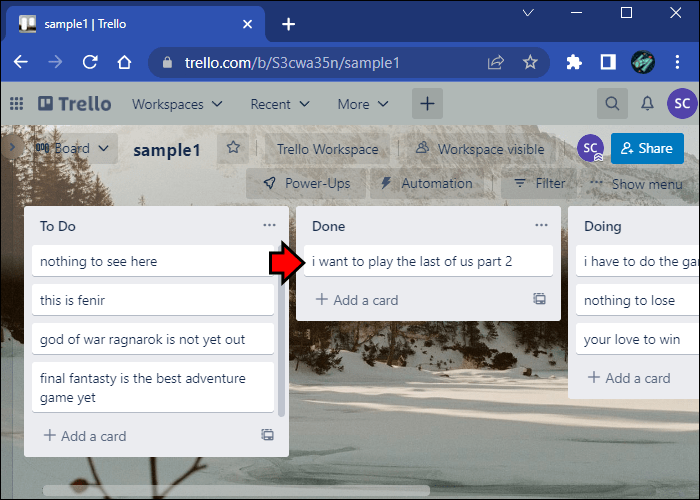Click the address bar URL

[292, 62]
